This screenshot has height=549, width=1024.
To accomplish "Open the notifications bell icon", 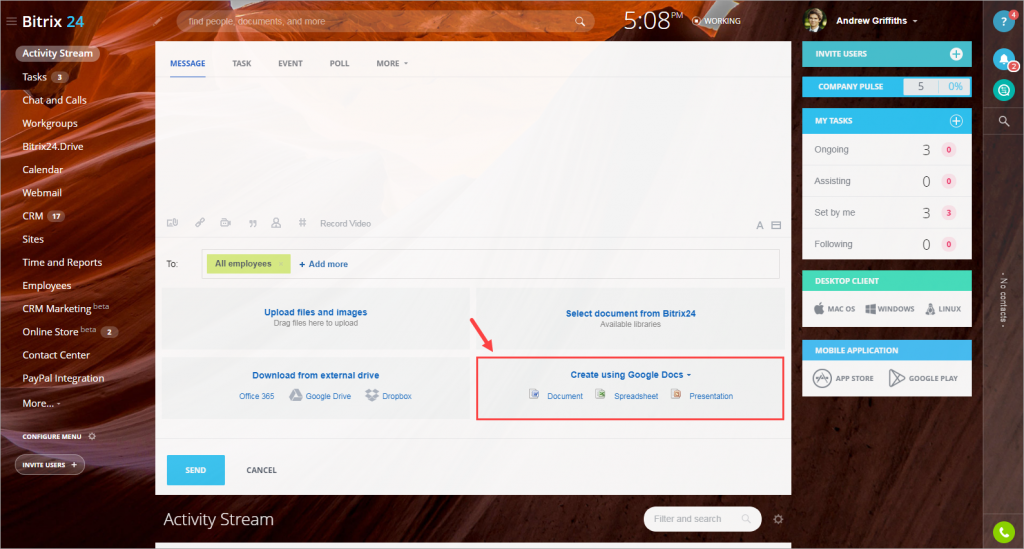I will pos(1004,59).
